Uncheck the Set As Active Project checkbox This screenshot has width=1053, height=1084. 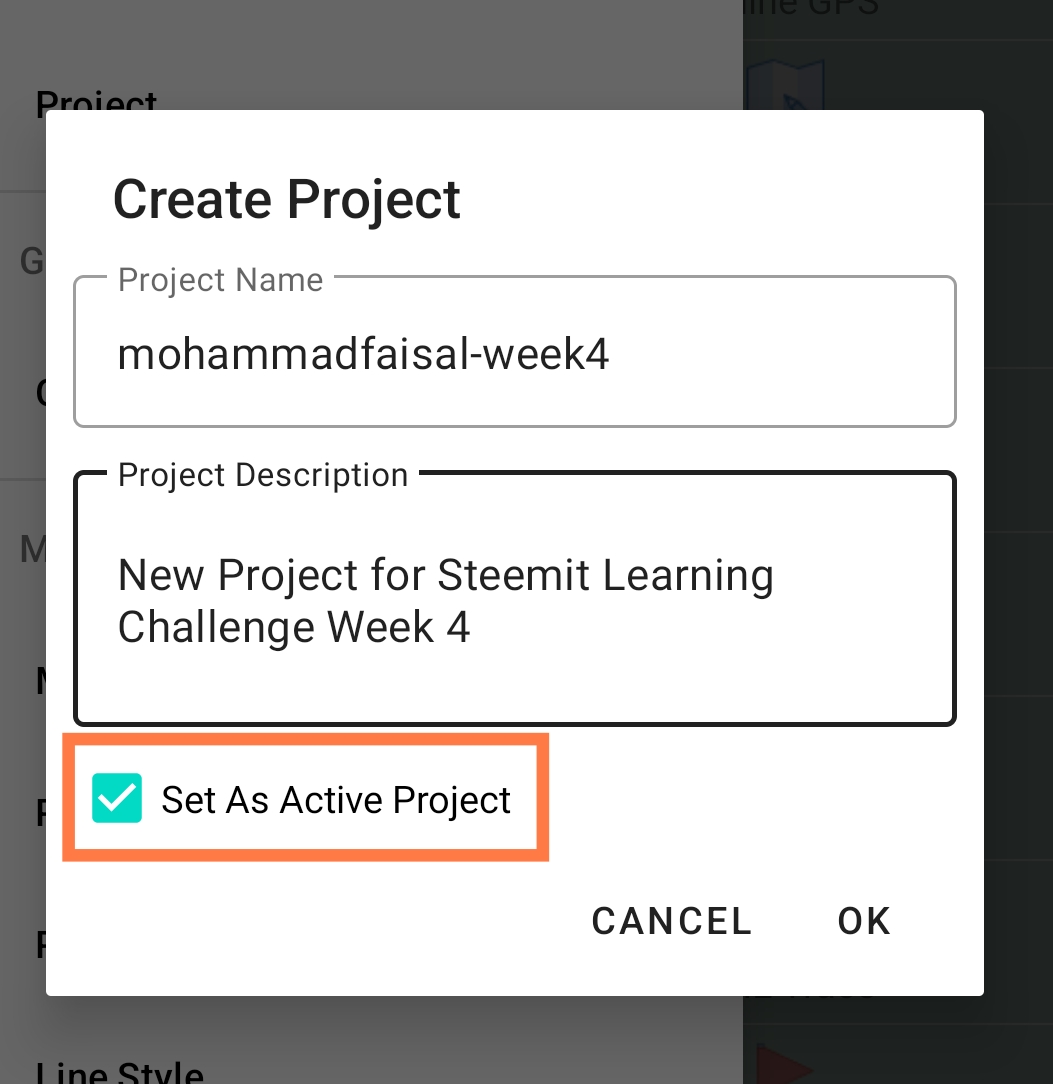(117, 798)
